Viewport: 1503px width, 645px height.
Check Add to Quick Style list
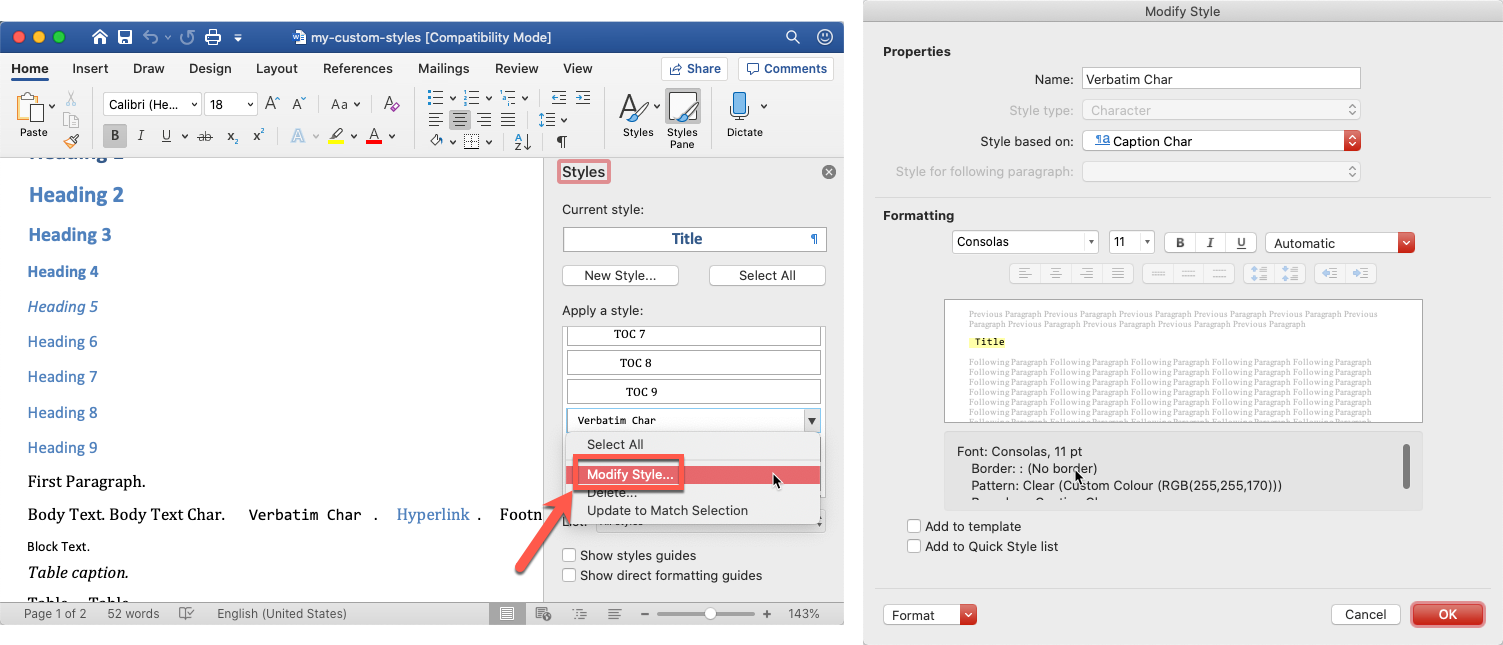(914, 546)
